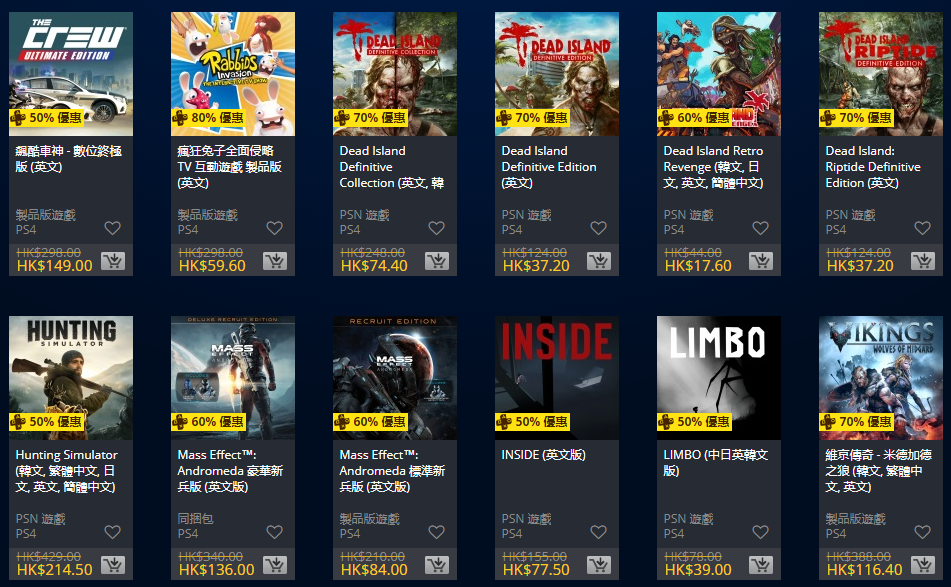Open Dead Island Riptide cover image
Image resolution: width=951 pixels, height=587 pixels.
[x=881, y=73]
